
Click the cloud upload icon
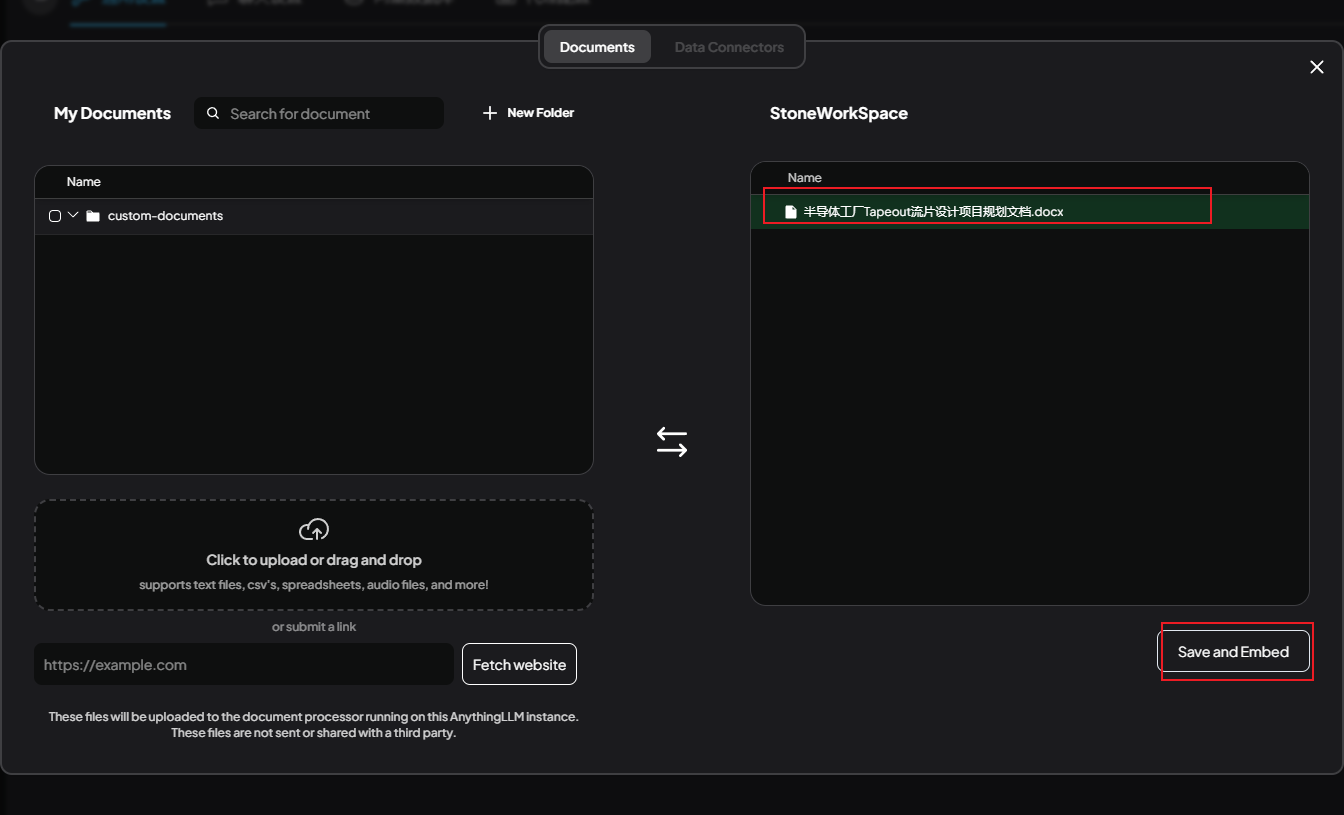(314, 529)
